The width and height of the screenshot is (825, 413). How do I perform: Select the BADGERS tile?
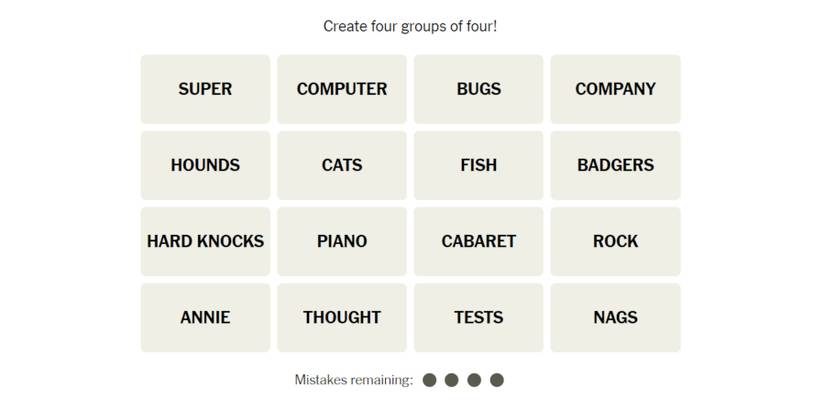(x=615, y=165)
